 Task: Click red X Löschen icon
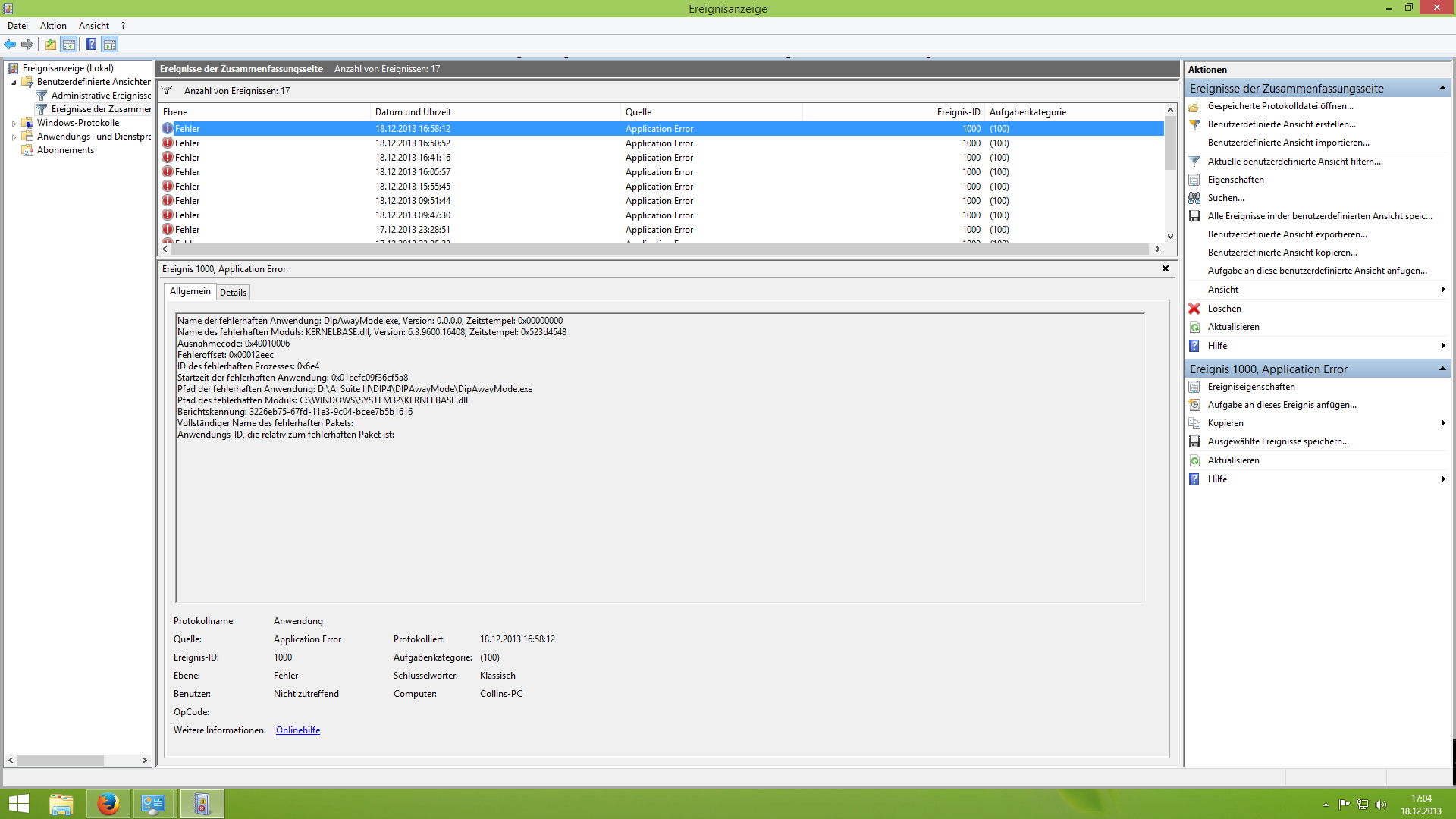click(1194, 309)
